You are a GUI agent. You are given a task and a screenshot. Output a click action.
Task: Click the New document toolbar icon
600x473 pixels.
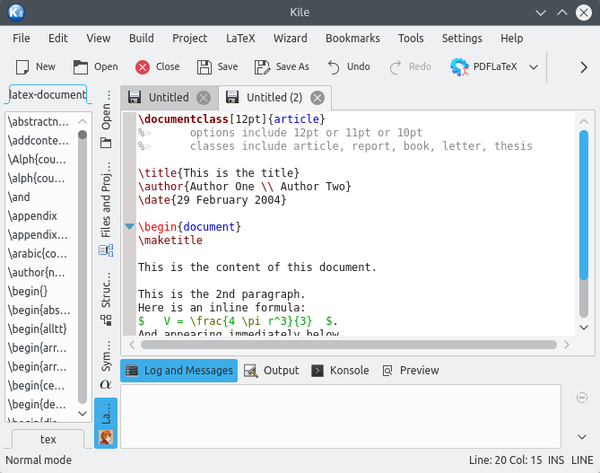22,67
